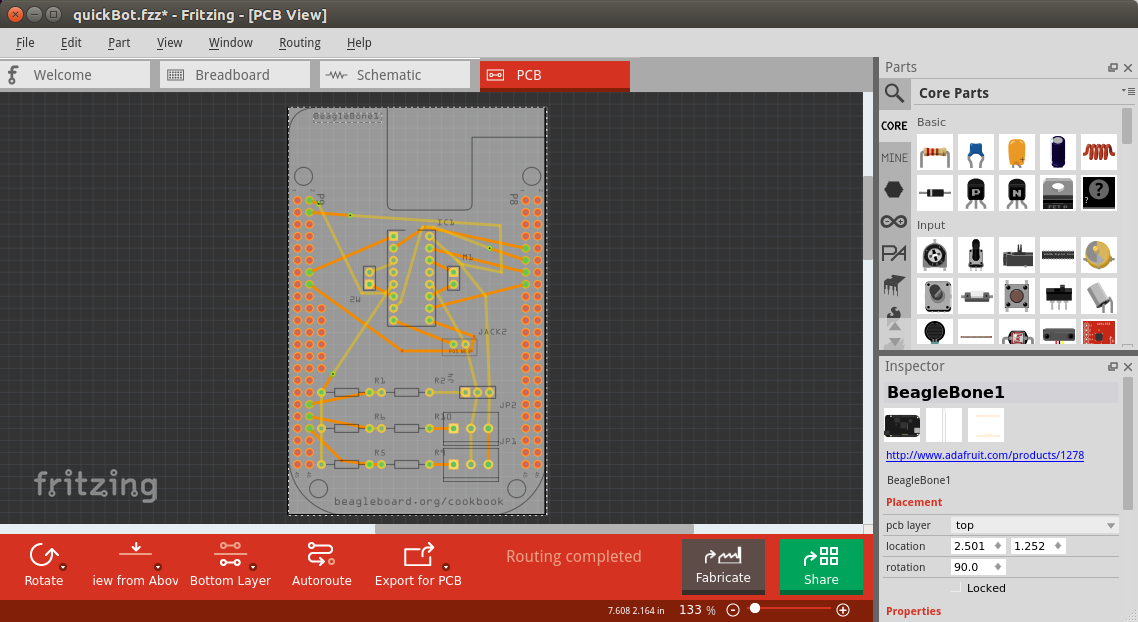Open the Arduino parts bin
The width and height of the screenshot is (1138, 622).
894,221
